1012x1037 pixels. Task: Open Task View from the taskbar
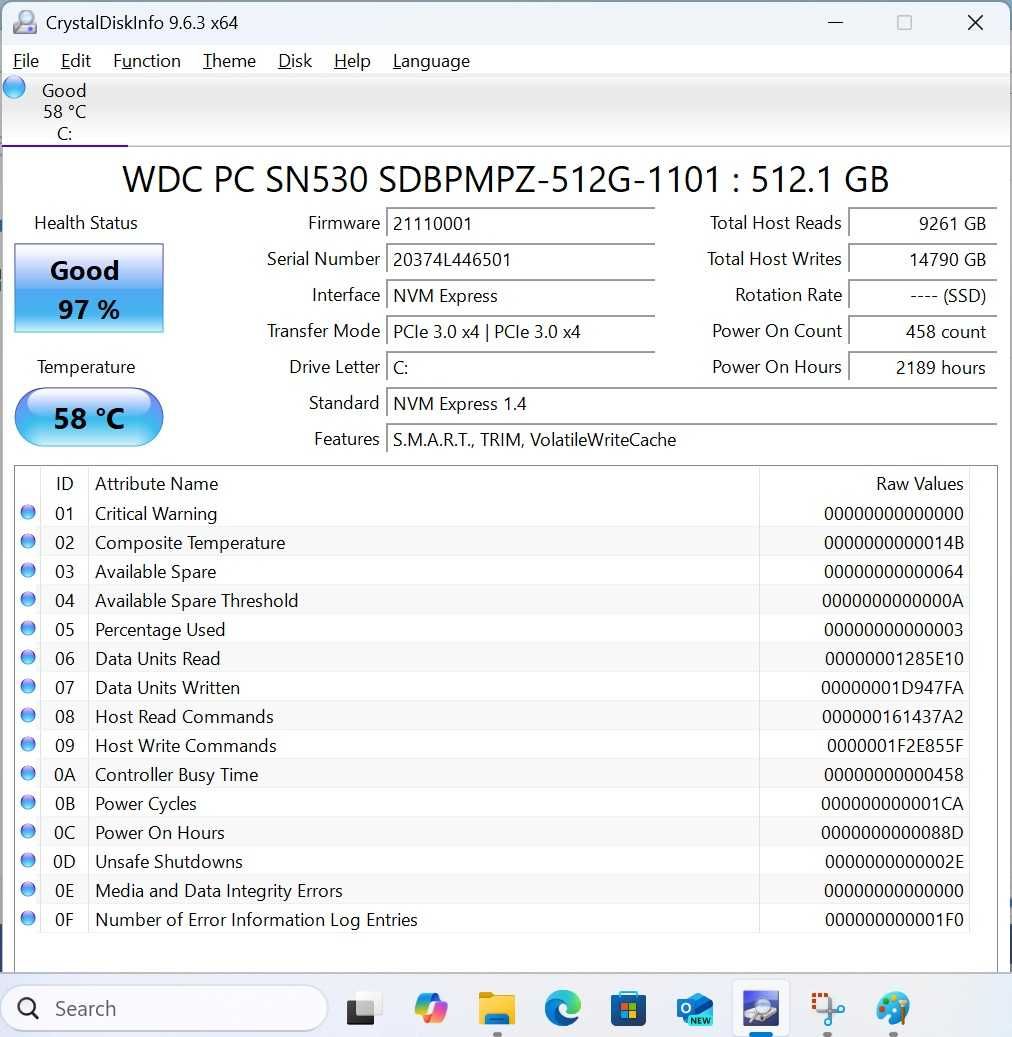[x=363, y=1009]
